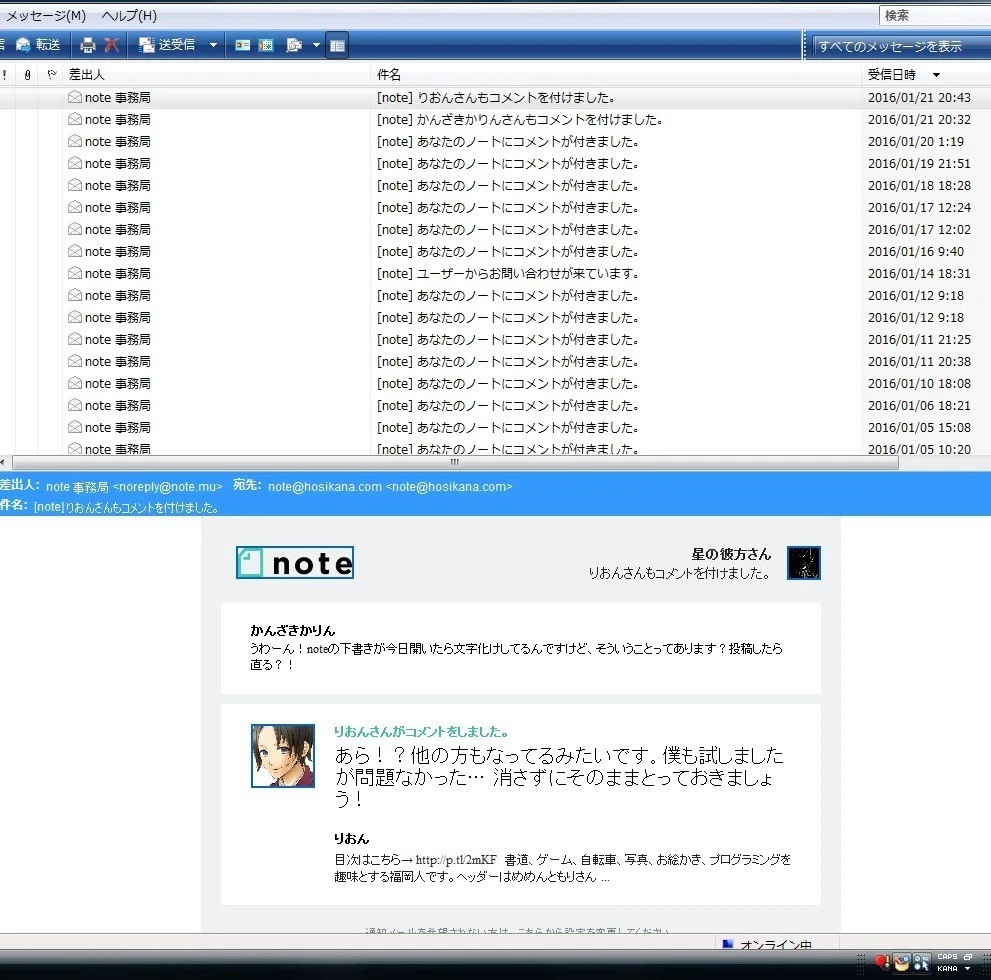Select message received 2016/01/17 12:24
Image resolution: width=991 pixels, height=980 pixels.
click(496, 207)
